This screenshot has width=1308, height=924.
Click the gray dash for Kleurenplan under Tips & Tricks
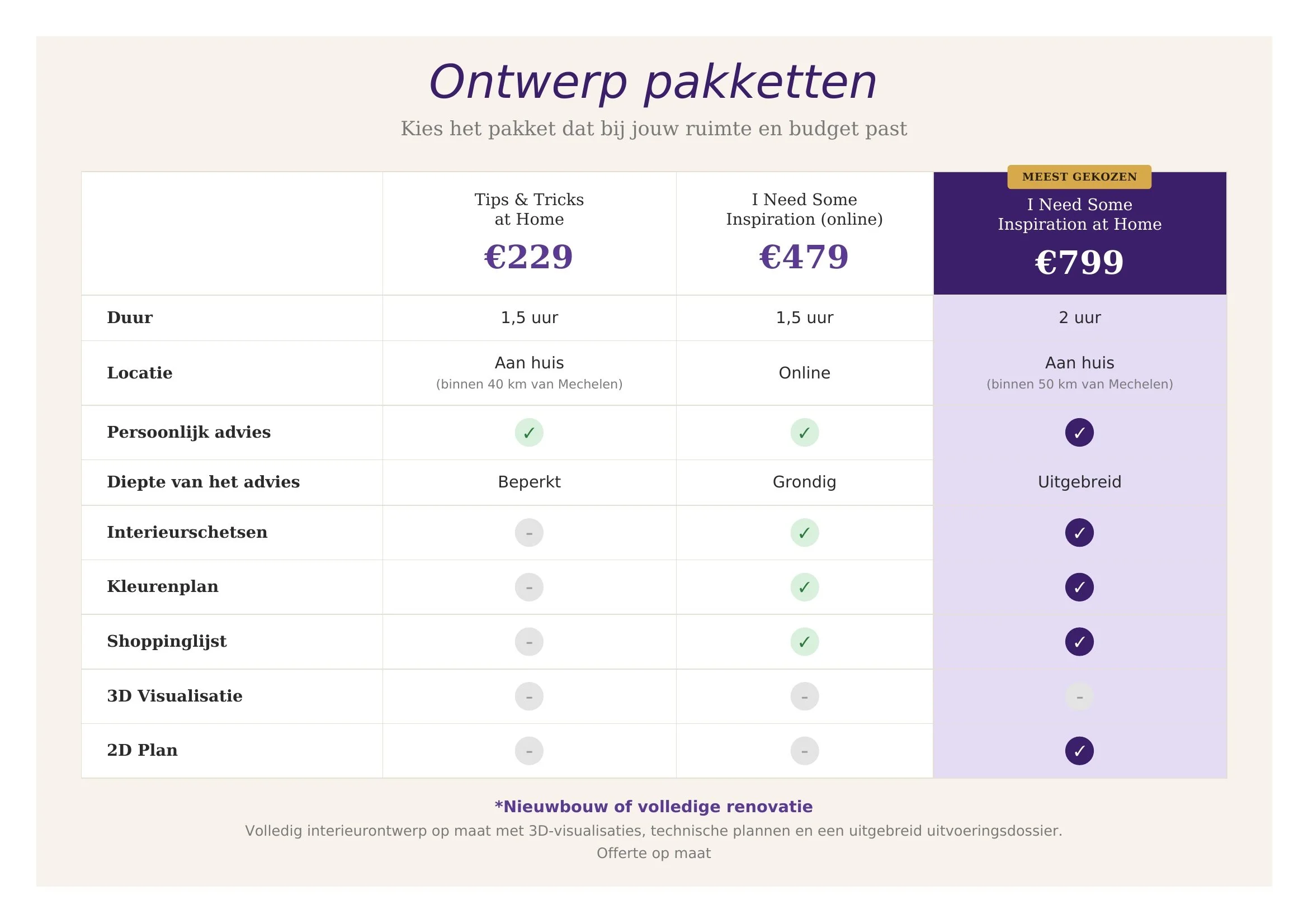click(x=528, y=587)
